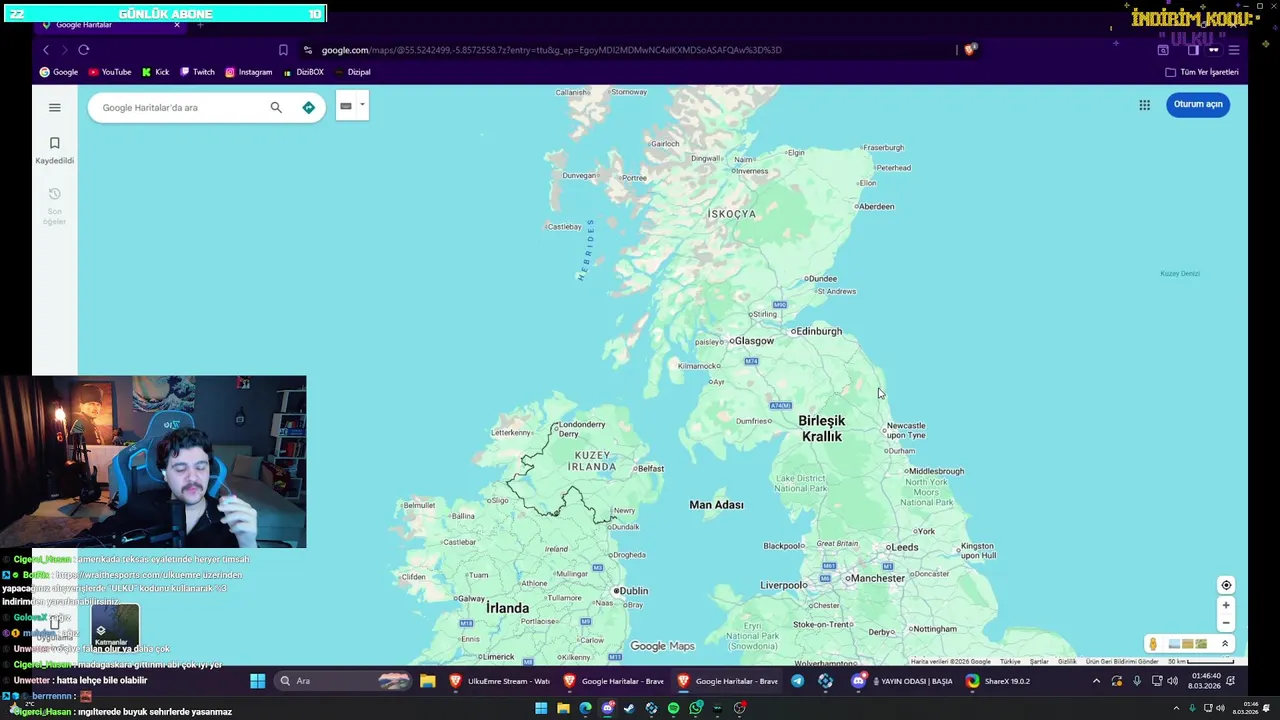
Task: Open directions with the blue arrow icon
Action: (x=308, y=107)
